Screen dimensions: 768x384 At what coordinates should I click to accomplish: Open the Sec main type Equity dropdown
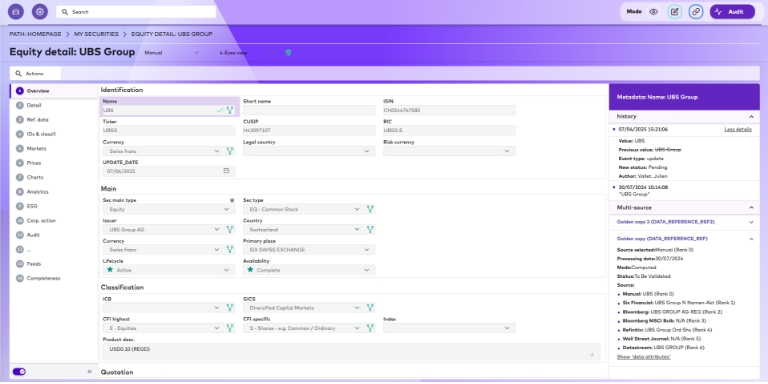[168, 209]
